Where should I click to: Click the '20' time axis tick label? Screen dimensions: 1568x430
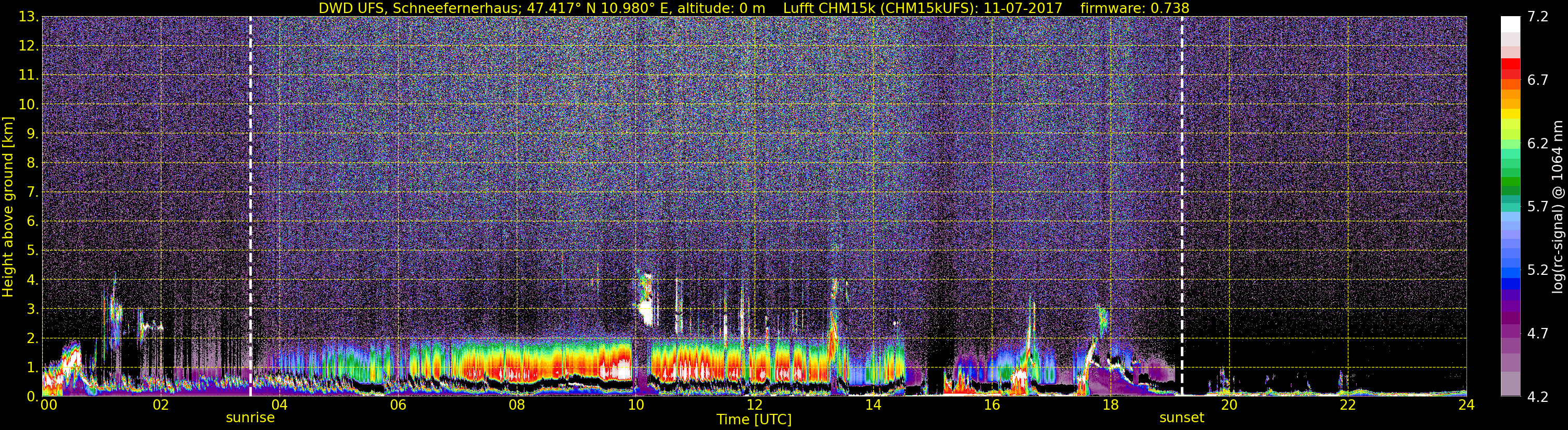pos(1229,406)
